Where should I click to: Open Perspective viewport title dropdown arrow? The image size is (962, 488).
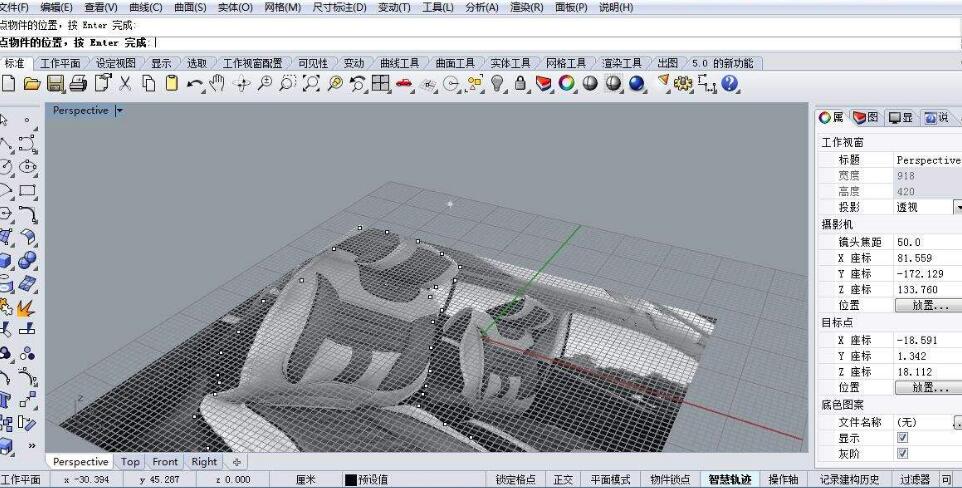(119, 111)
